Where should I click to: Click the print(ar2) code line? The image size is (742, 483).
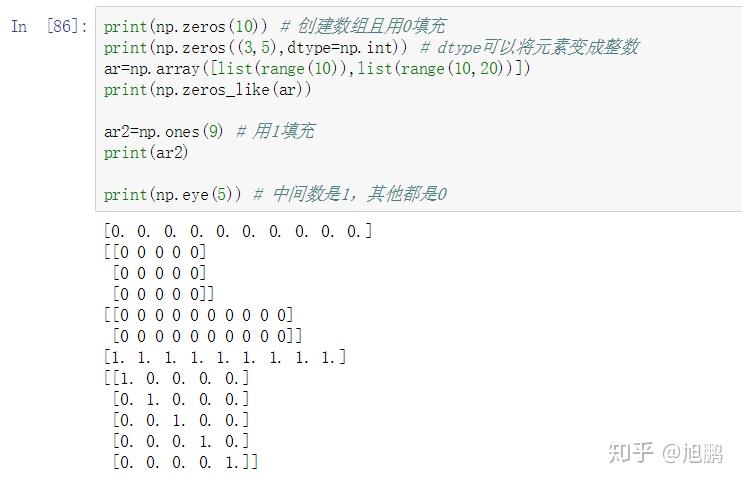[x=146, y=153]
